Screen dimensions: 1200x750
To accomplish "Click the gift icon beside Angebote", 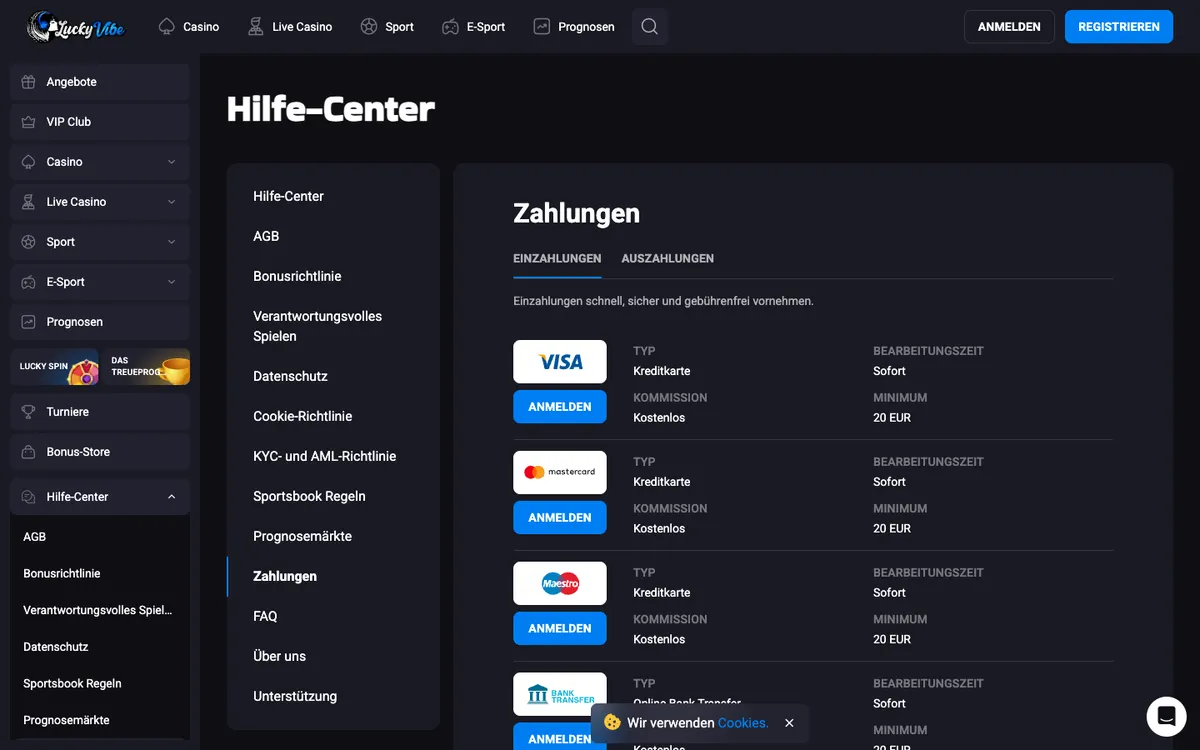I will click(28, 82).
